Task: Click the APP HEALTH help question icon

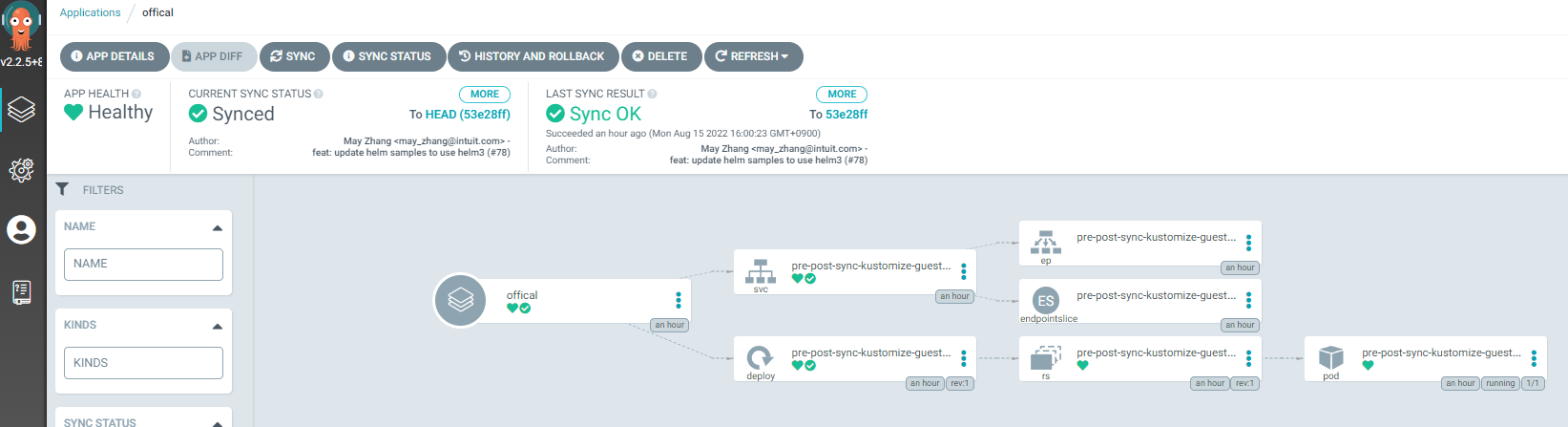Action: (136, 94)
